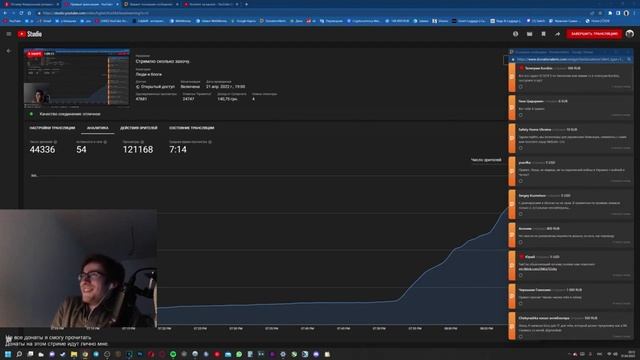Click the 54 chat activity metric
This screenshot has height=360, width=640.
pos(81,149)
